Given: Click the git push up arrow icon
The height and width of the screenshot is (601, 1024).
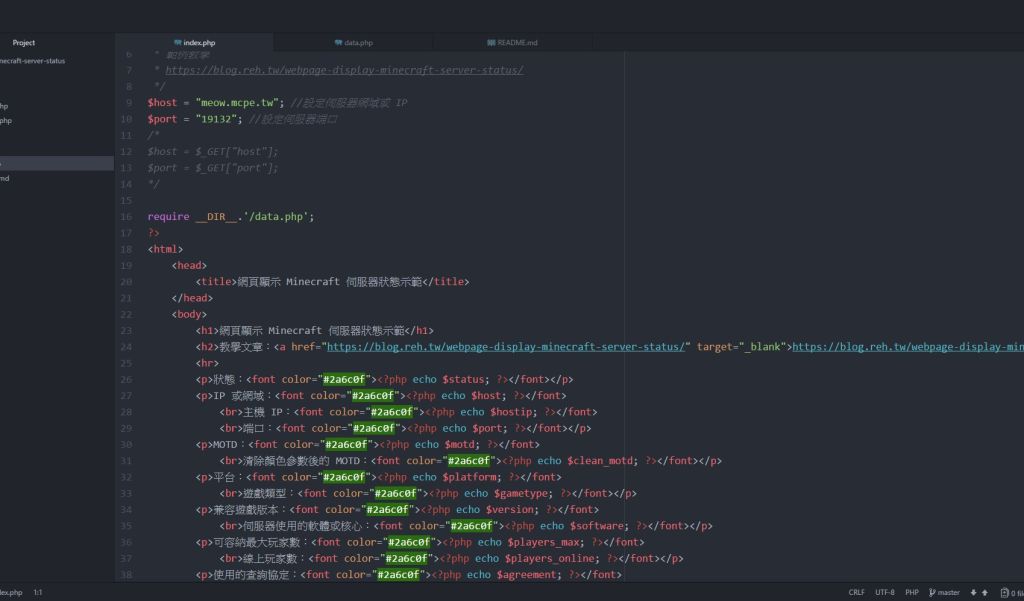Looking at the screenshot, I should 985,593.
